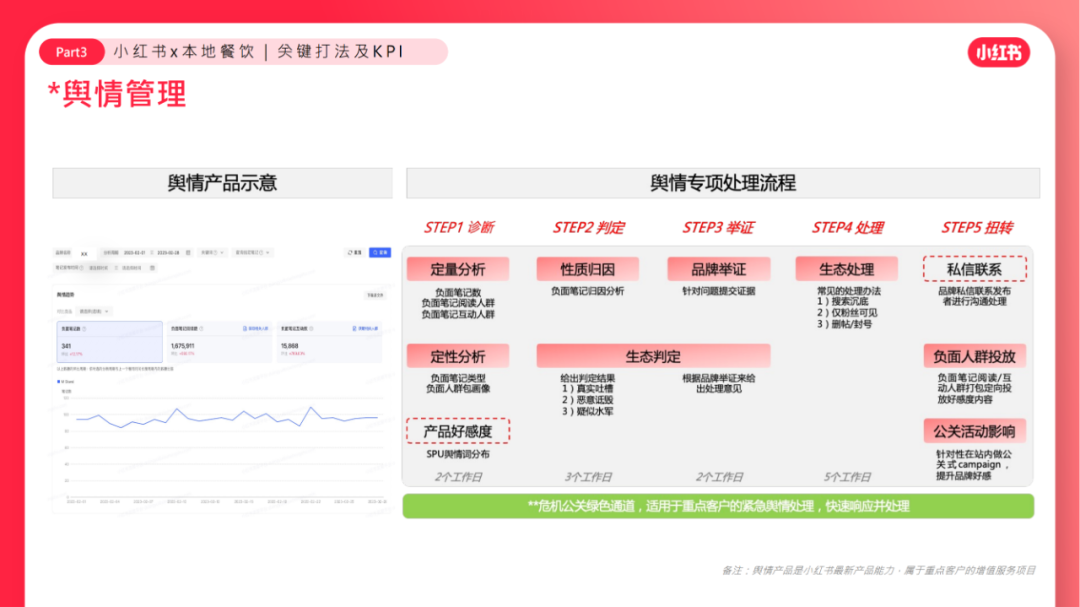Click the text 3）疑似水军
This screenshot has height=607, width=1080.
588,411
